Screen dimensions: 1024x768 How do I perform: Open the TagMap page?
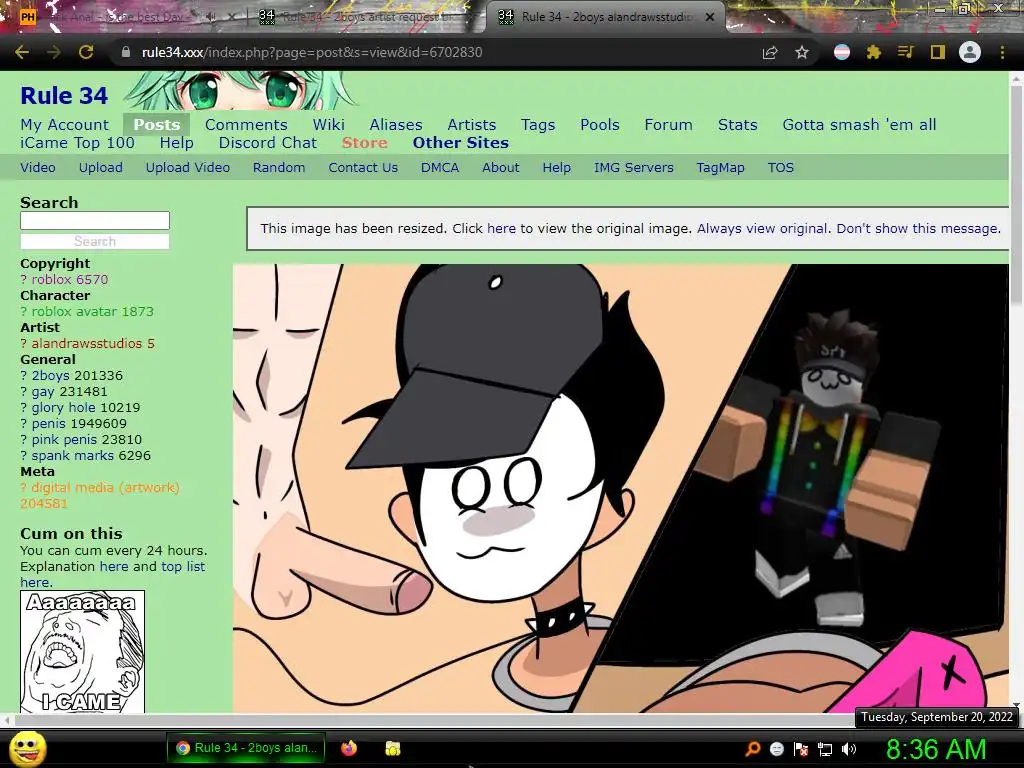(720, 168)
